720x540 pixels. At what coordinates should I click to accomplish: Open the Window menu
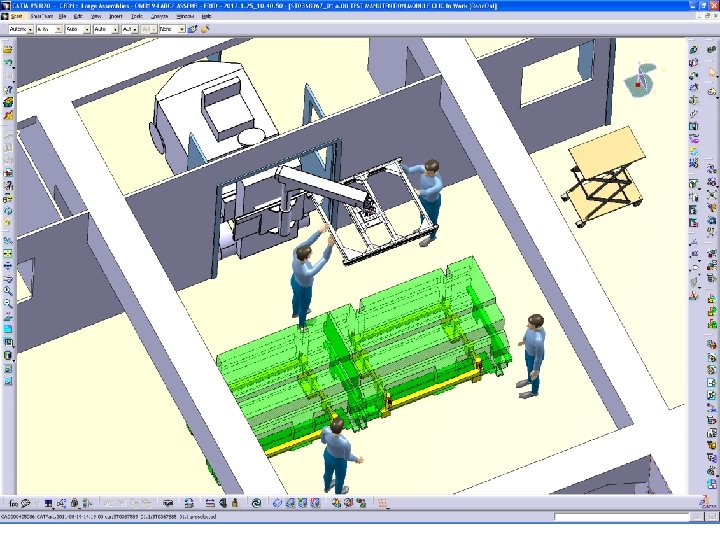coord(185,16)
